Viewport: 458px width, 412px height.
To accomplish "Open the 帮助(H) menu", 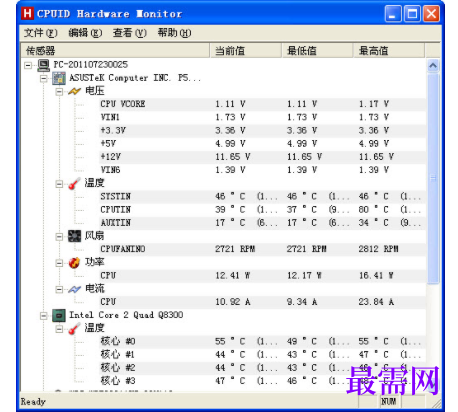I will 174,33.
